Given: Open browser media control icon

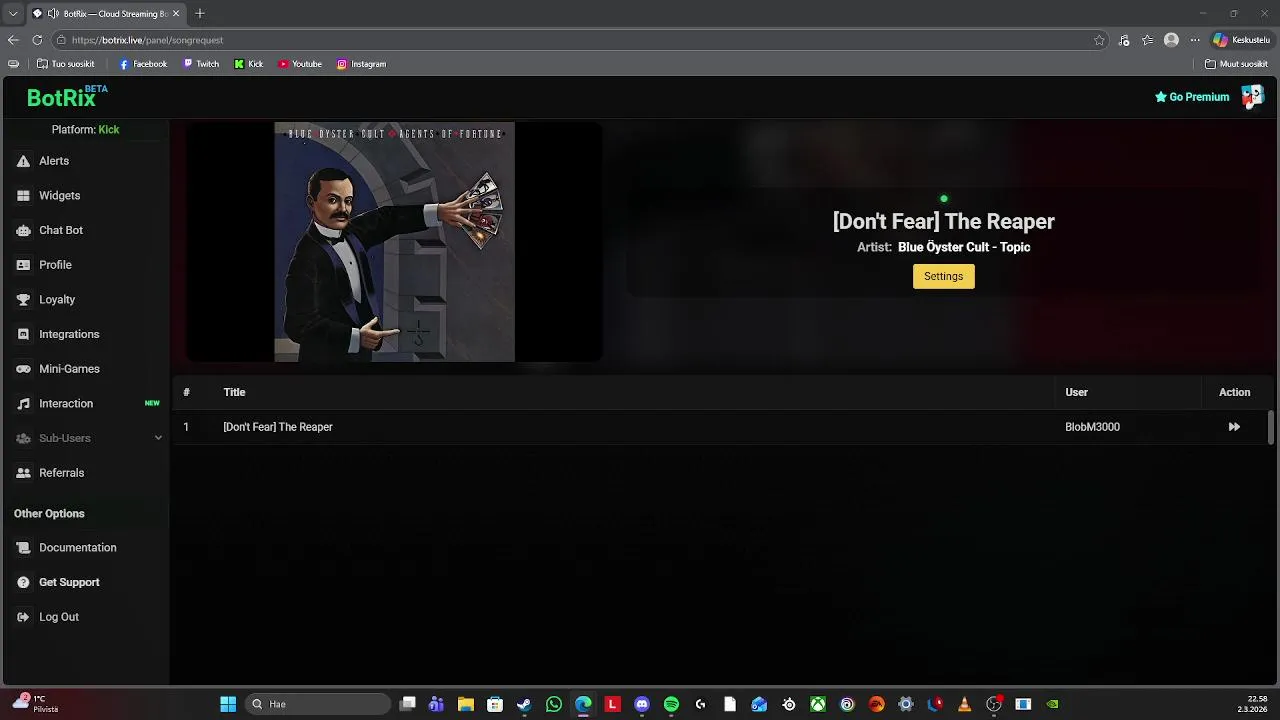Looking at the screenshot, I should [1124, 40].
